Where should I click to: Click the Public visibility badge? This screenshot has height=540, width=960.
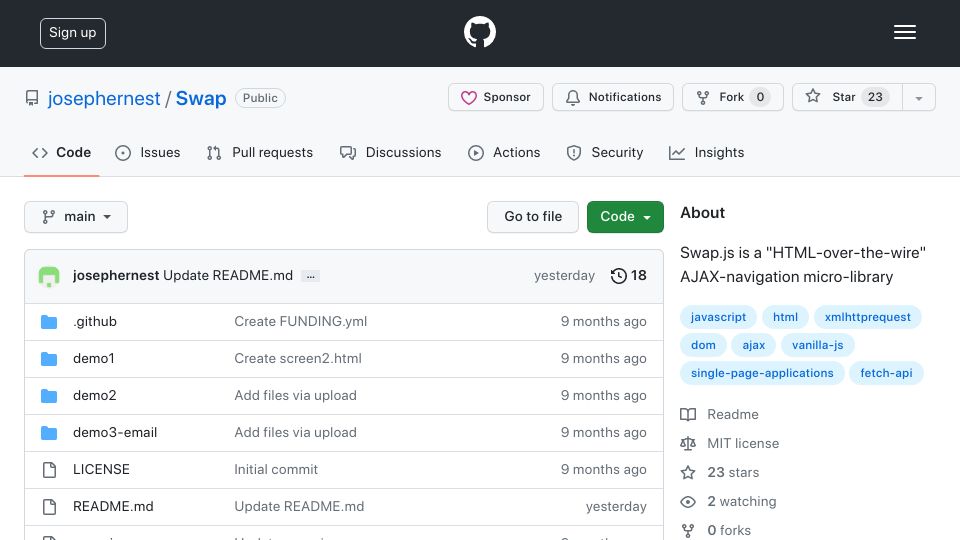[x=260, y=98]
